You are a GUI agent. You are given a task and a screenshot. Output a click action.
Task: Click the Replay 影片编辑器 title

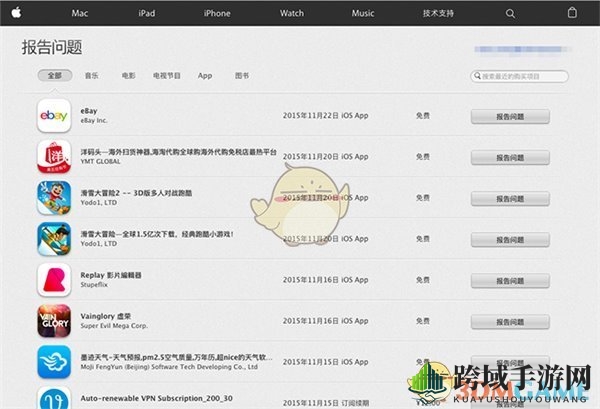111,275
